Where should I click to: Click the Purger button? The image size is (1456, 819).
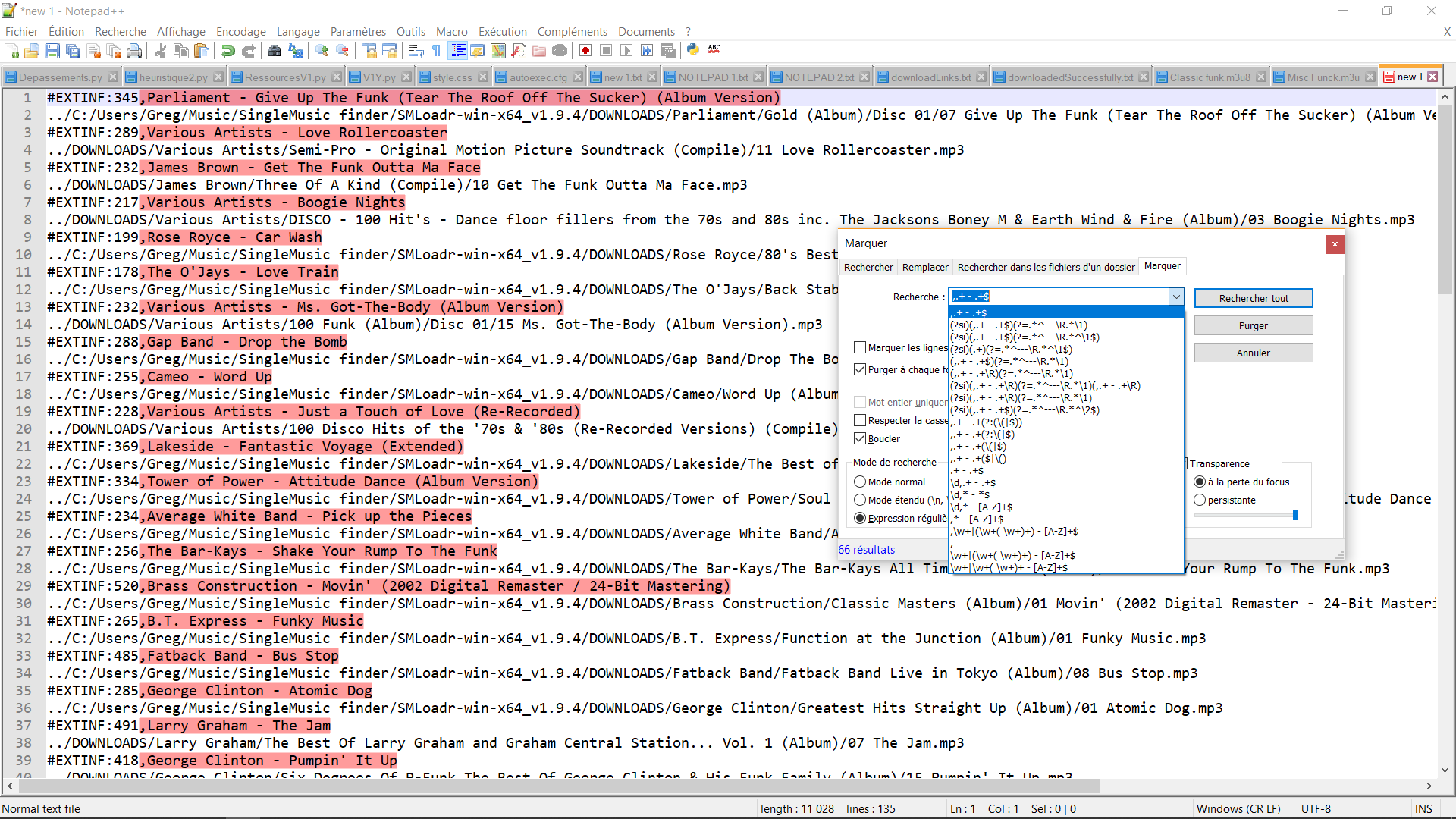pyautogui.click(x=1254, y=325)
